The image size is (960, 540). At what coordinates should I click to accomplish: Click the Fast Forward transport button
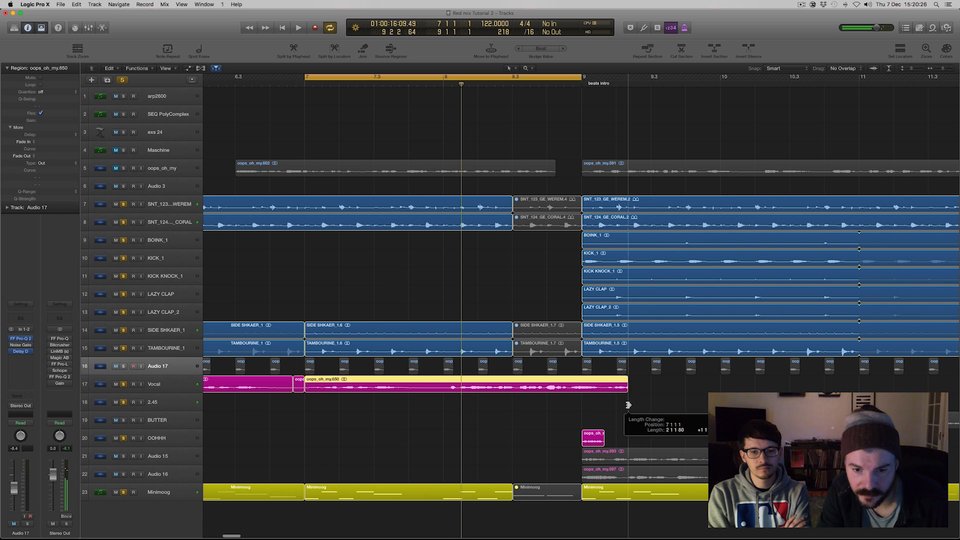click(265, 28)
